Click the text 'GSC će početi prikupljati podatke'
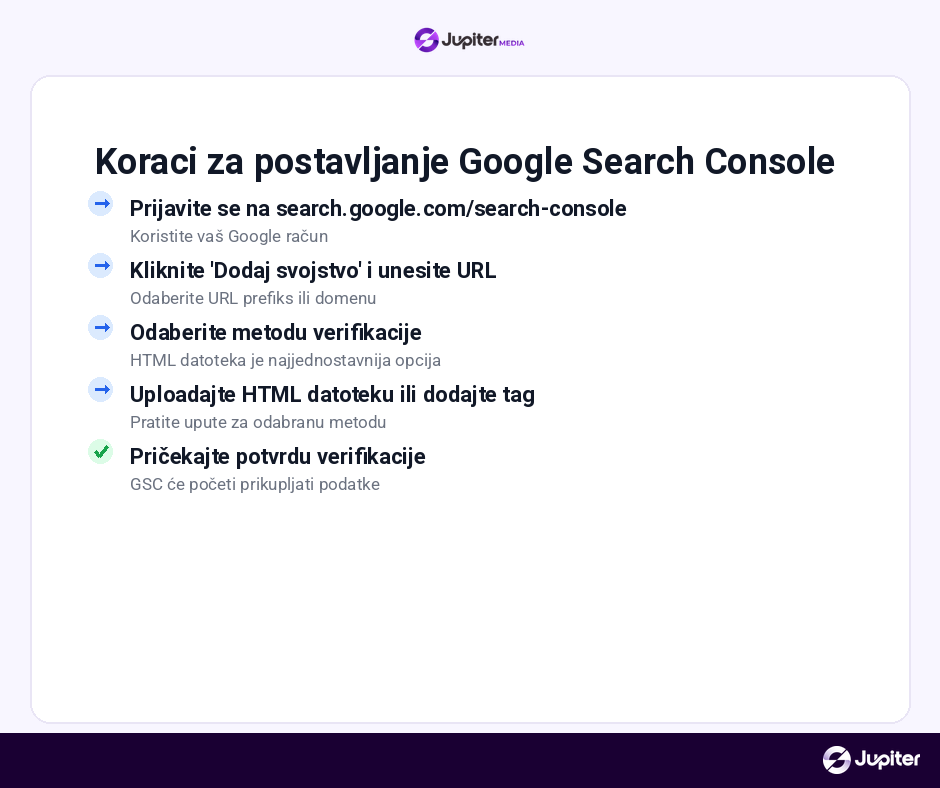The height and width of the screenshot is (788, 940). click(x=255, y=484)
